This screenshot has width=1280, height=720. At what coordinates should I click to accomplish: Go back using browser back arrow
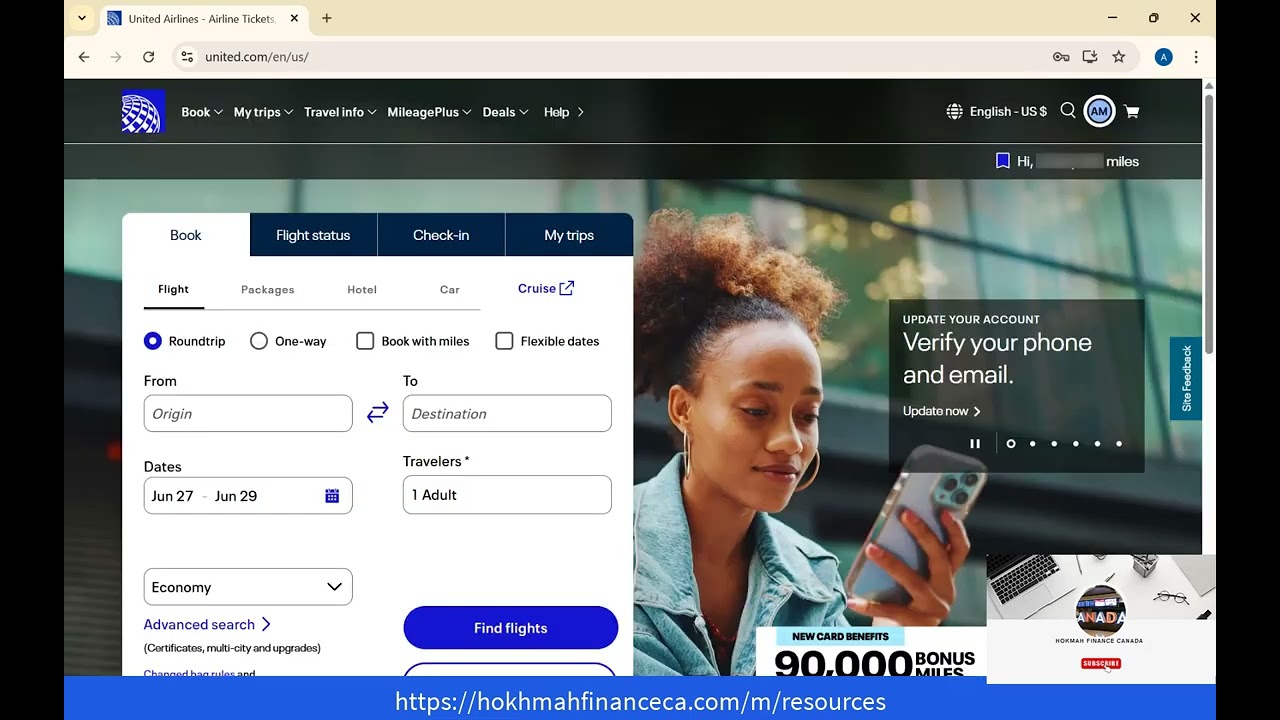(84, 57)
